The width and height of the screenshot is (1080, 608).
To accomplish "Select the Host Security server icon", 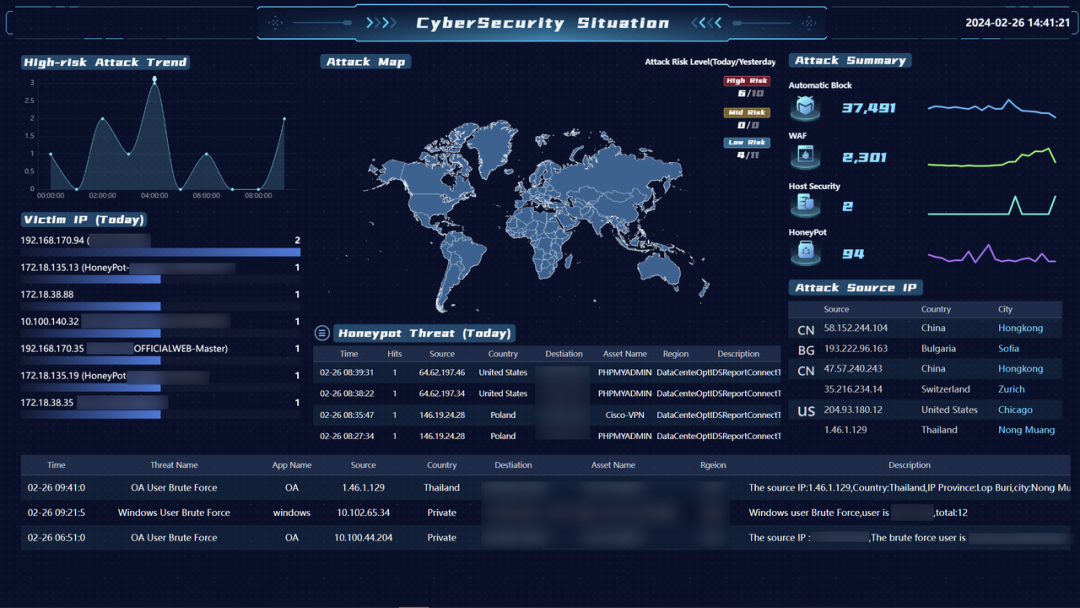I will [x=805, y=205].
